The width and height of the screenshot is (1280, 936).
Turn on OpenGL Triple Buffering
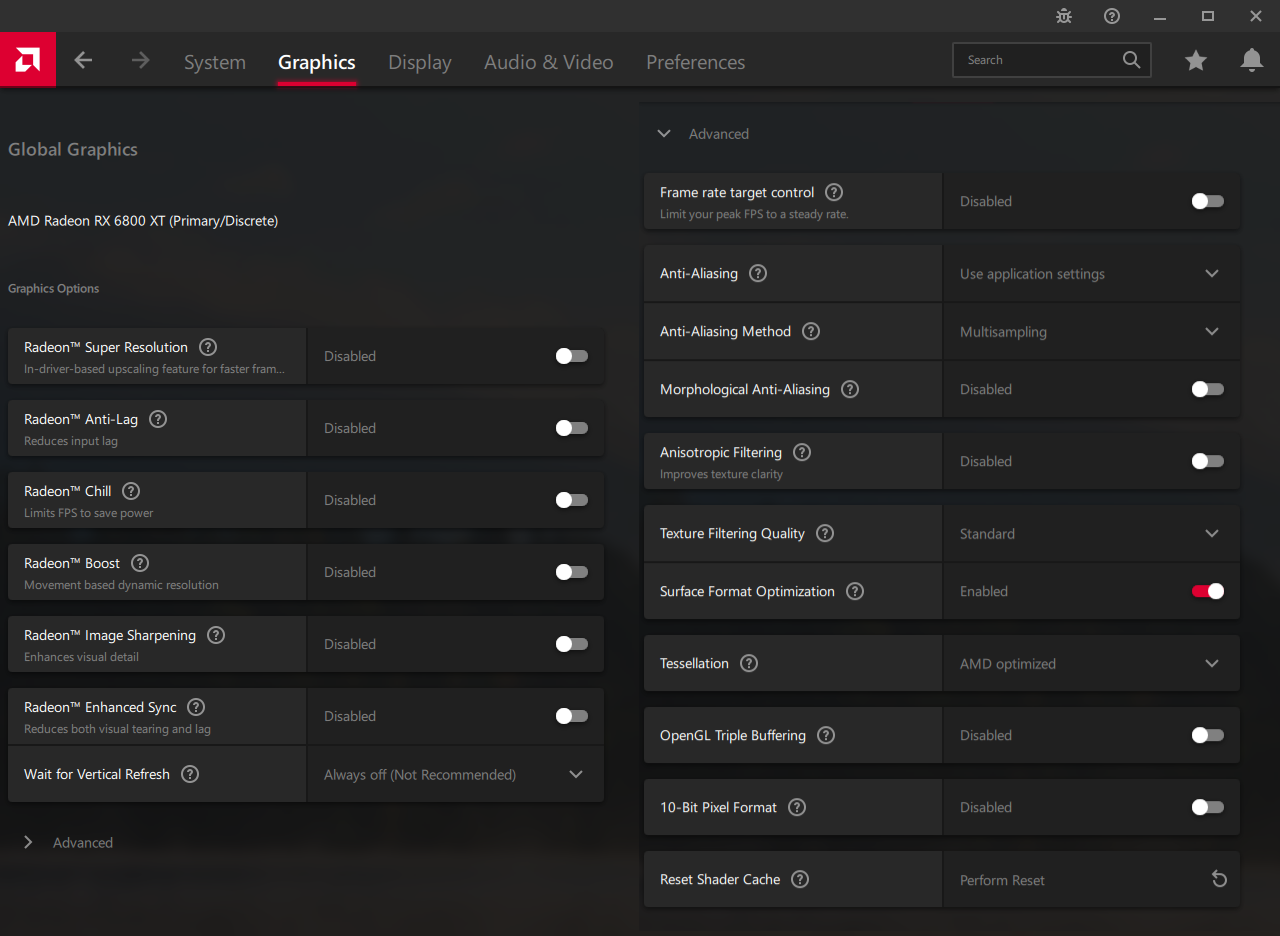tap(1208, 735)
